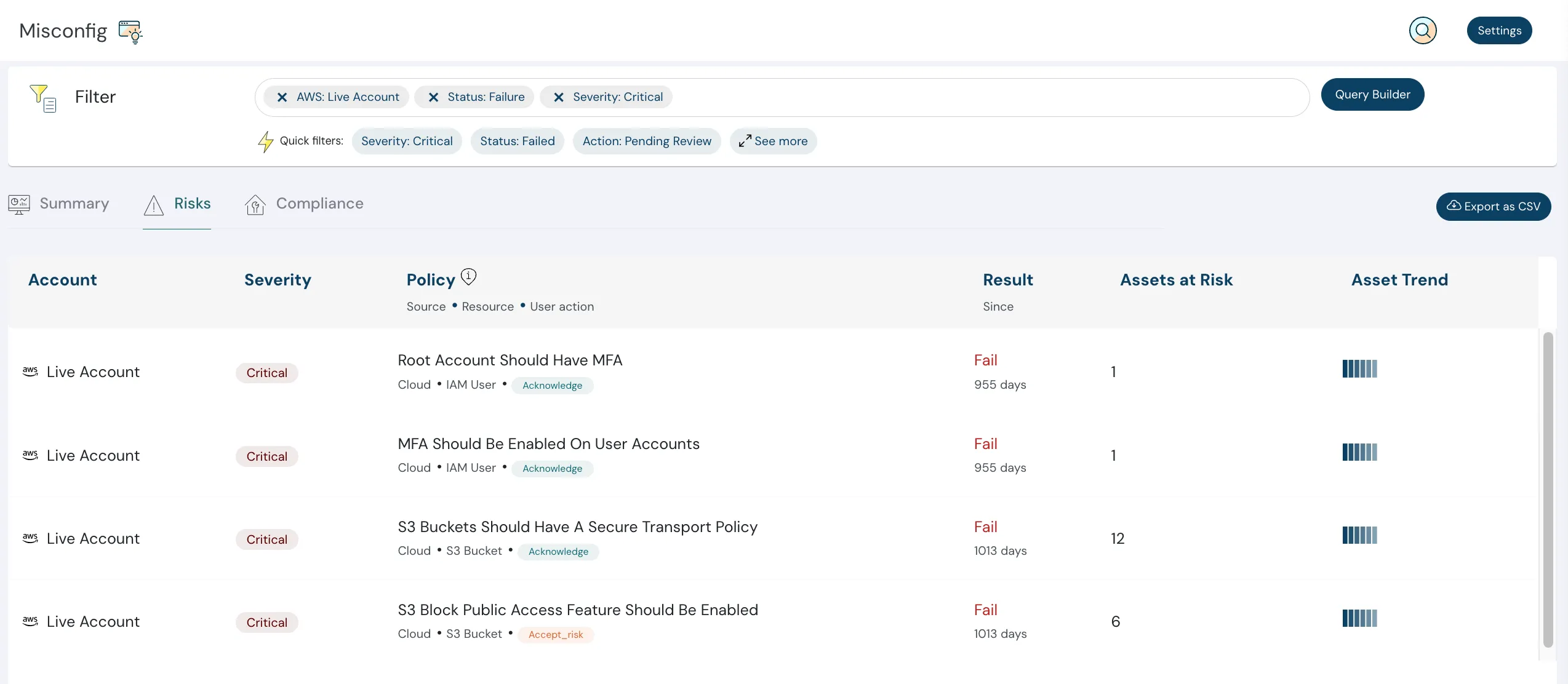The height and width of the screenshot is (684, 1568).
Task: Click Acknowledge tag on S3 Secure Transport row
Action: point(559,552)
